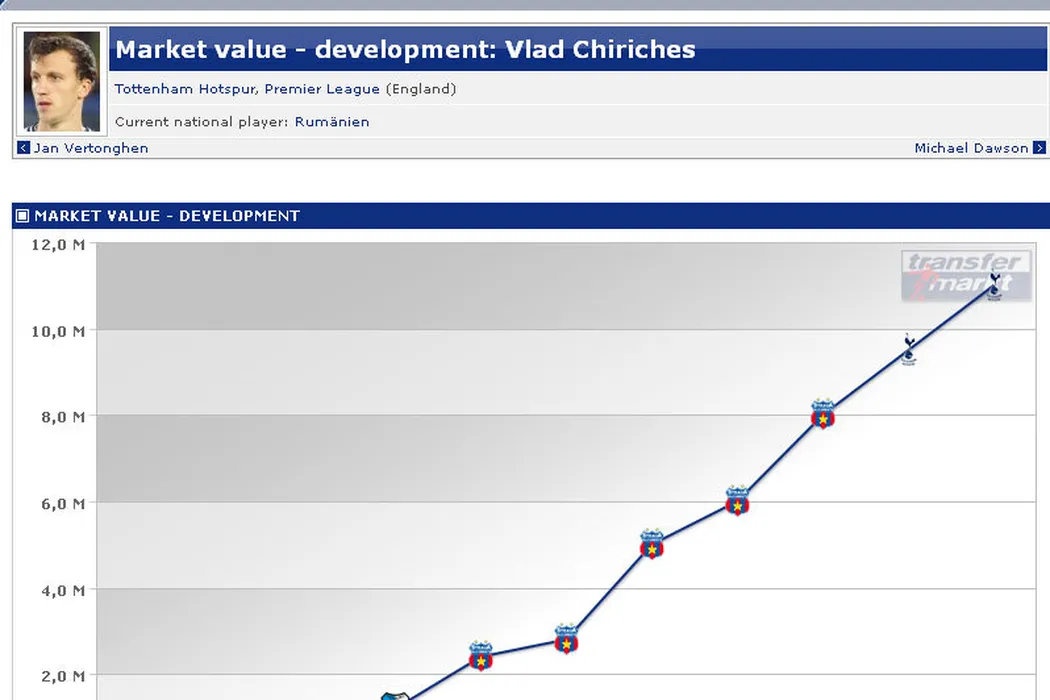The width and height of the screenshot is (1050, 700).
Task: Go to next player Michael Dawson
Action: pos(970,148)
